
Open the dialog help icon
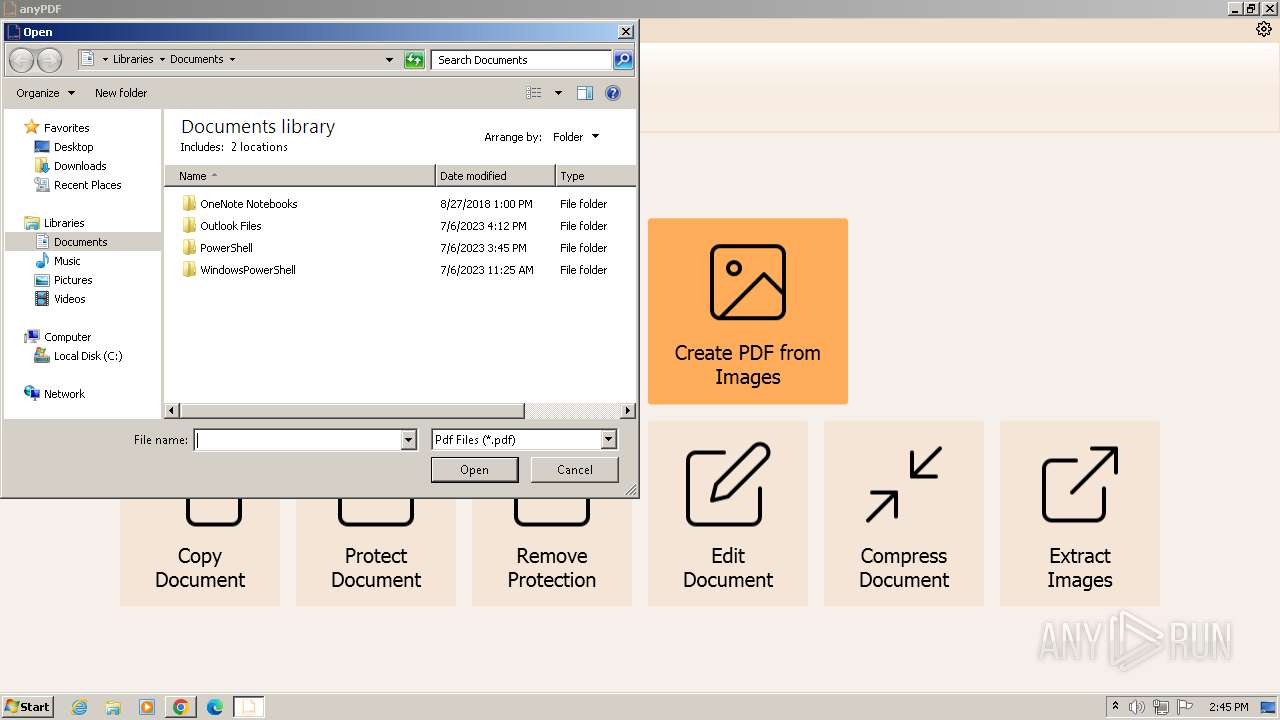(613, 93)
